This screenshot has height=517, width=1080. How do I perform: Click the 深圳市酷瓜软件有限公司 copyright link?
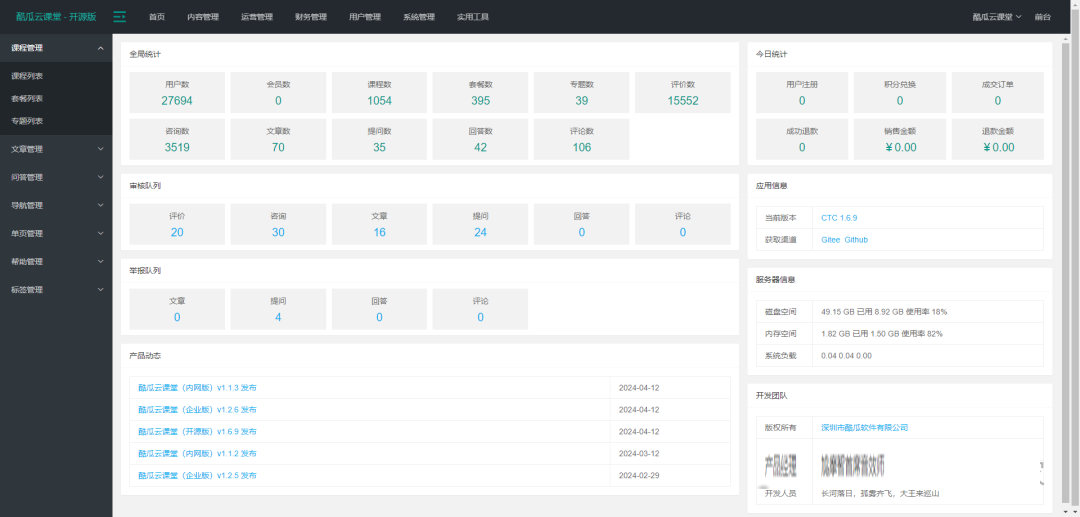click(x=864, y=427)
